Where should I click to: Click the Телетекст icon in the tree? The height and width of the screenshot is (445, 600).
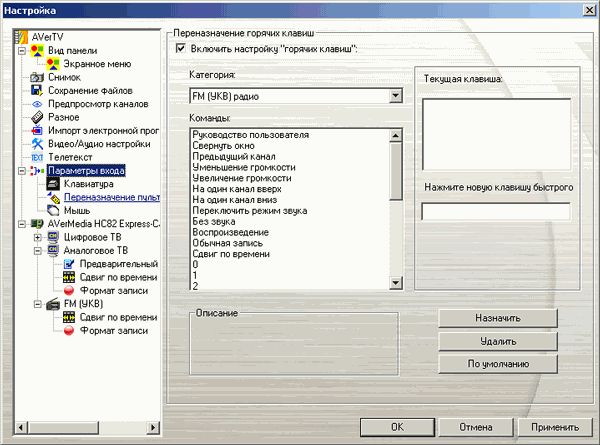pyautogui.click(x=37, y=158)
